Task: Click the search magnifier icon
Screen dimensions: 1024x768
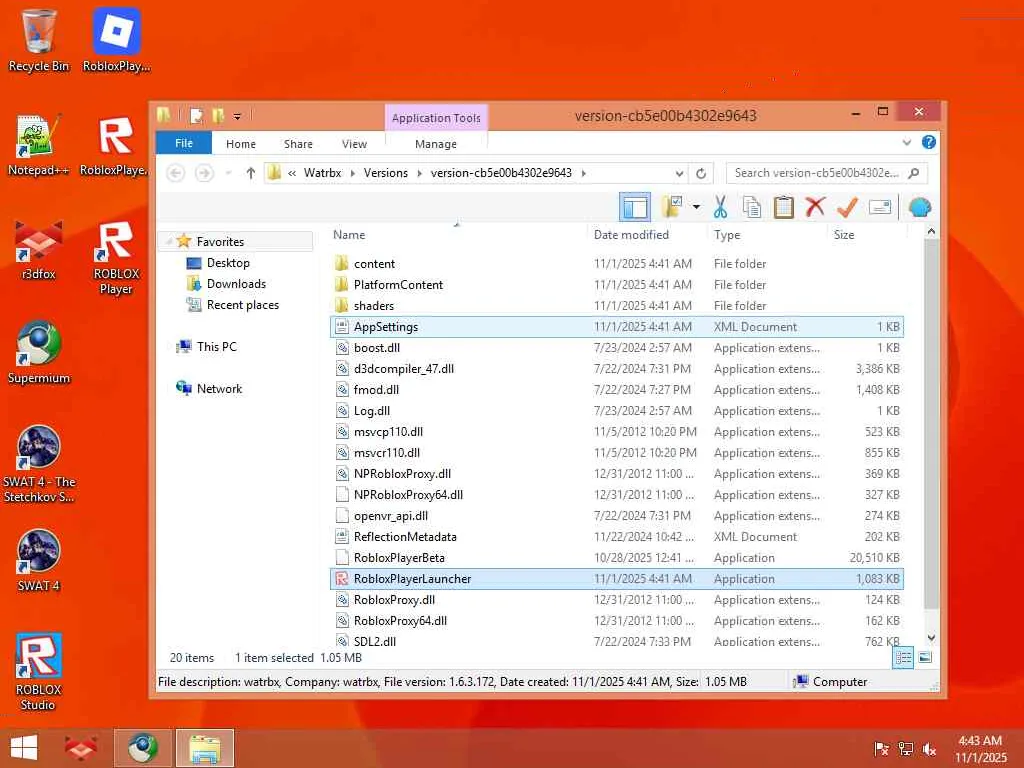Action: coord(914,173)
